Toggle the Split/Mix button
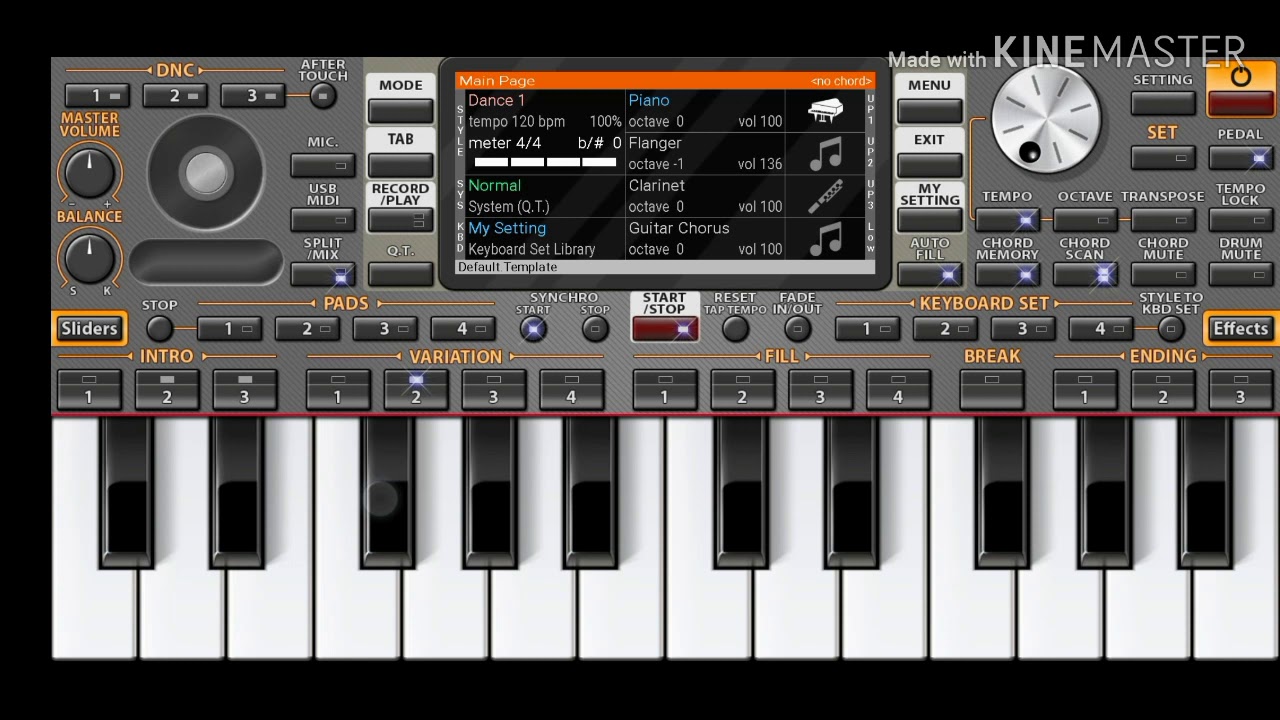The height and width of the screenshot is (720, 1280). (323, 274)
